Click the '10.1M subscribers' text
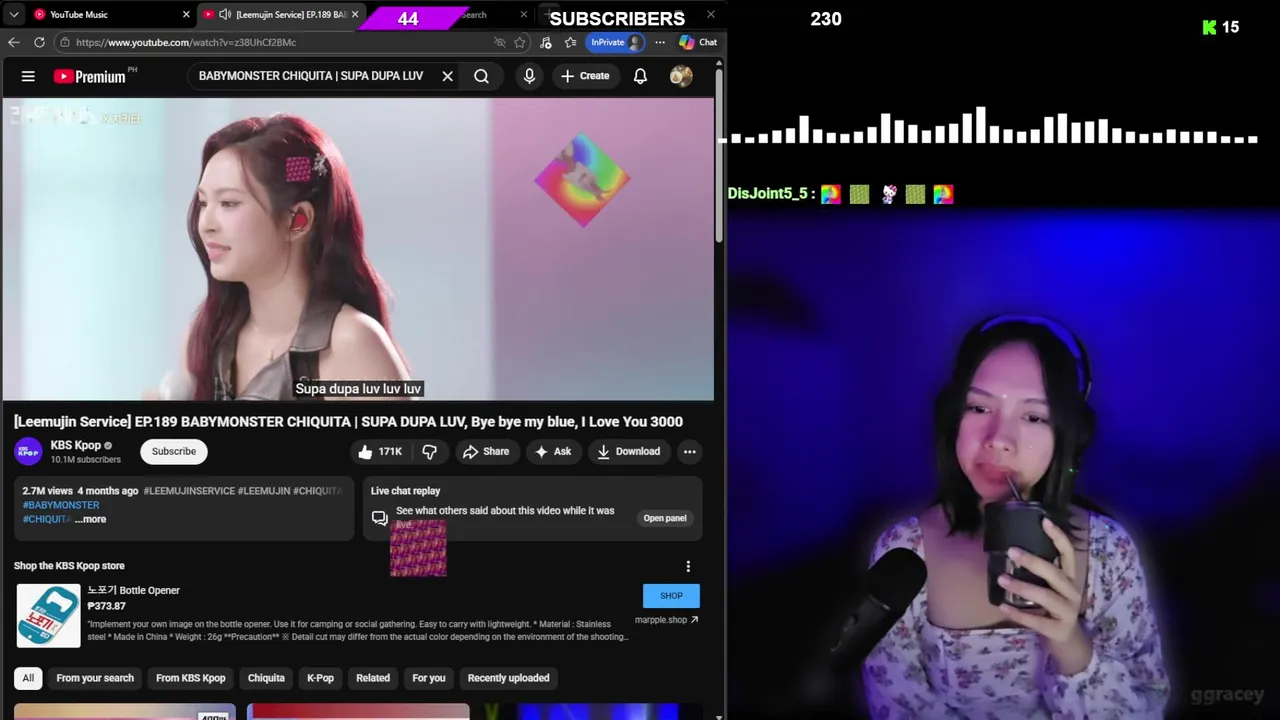The width and height of the screenshot is (1280, 720). click(x=86, y=460)
